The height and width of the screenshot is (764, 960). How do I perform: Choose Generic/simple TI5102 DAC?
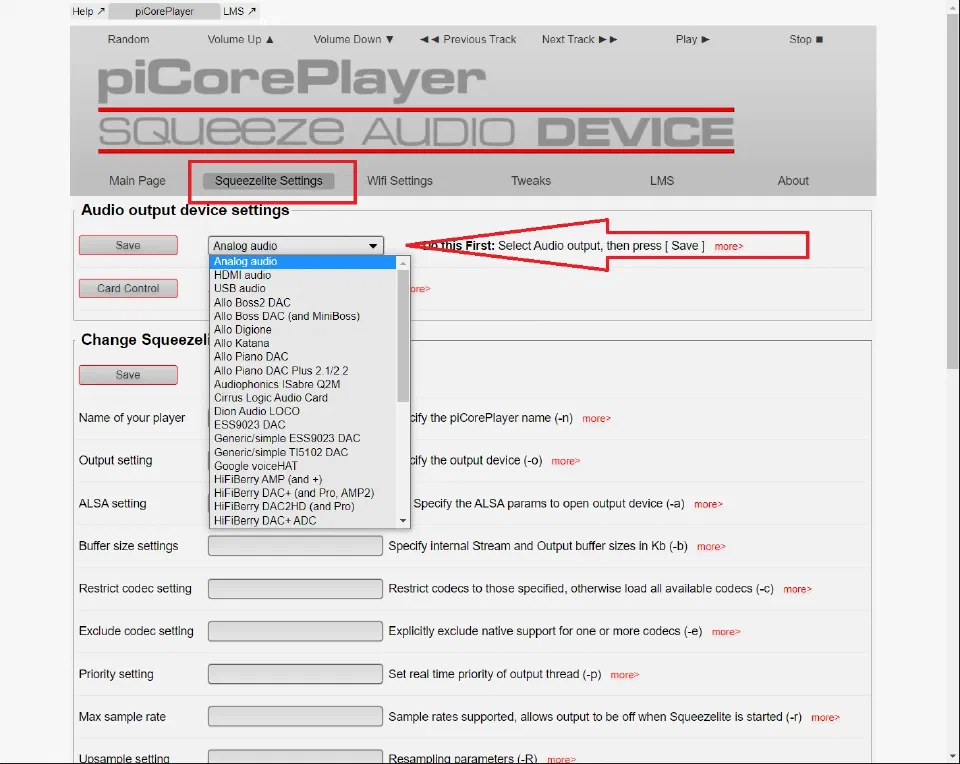302,452
